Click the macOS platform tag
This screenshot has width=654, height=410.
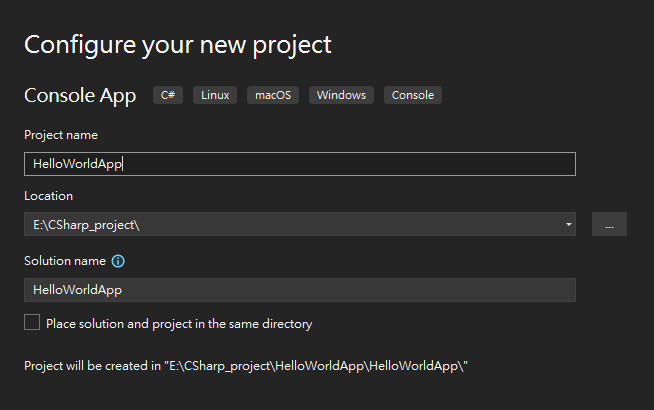coord(271,96)
